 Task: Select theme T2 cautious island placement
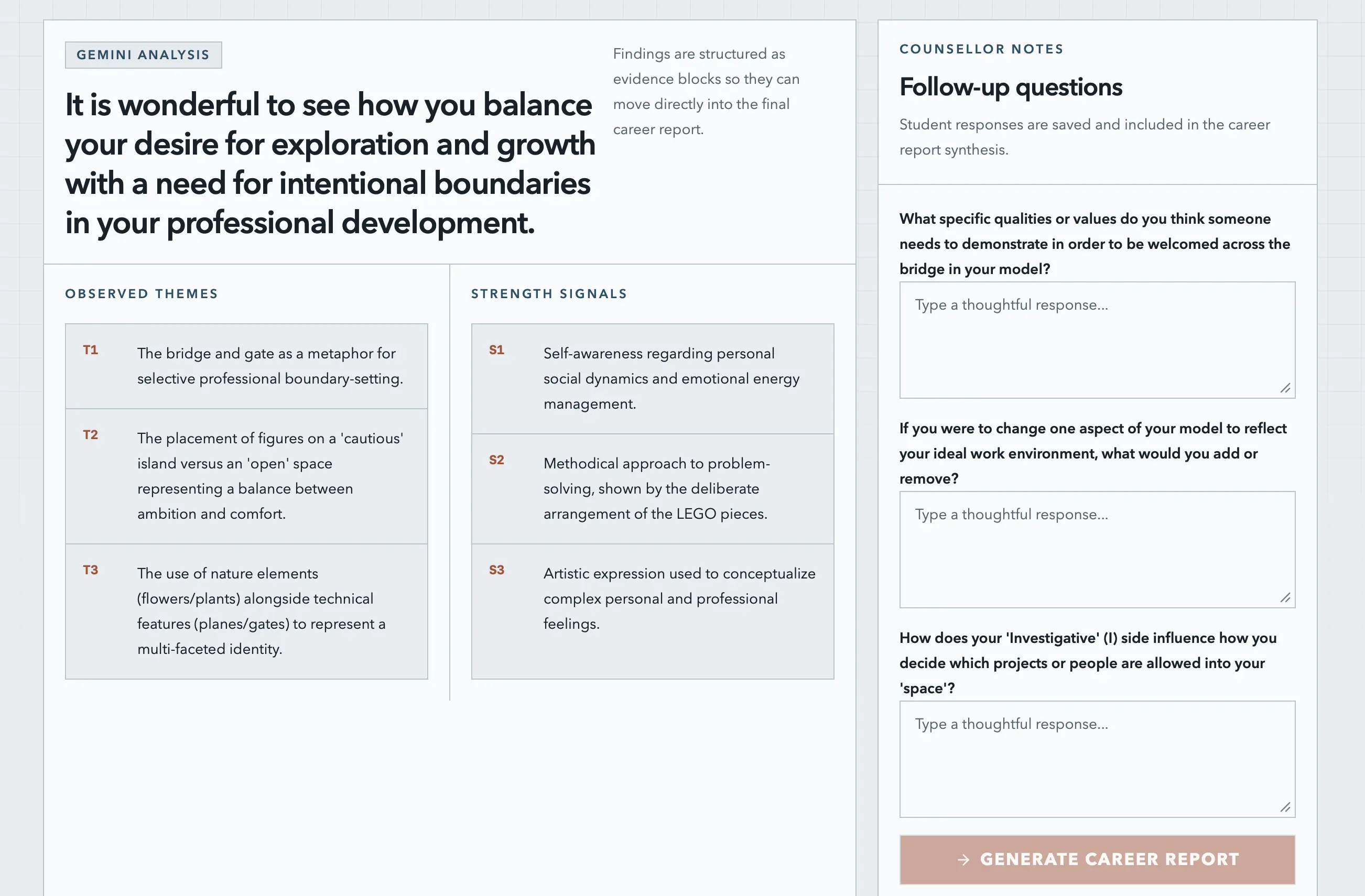tap(246, 476)
